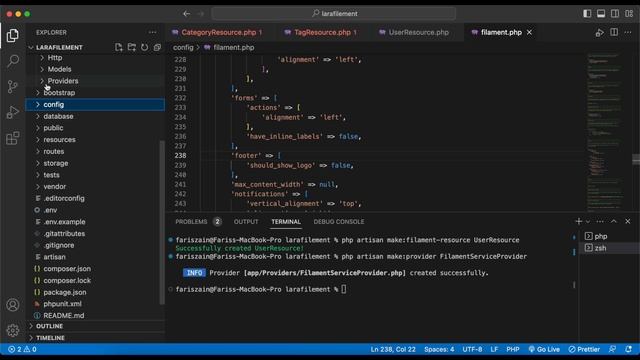Select the php terminal instance
Viewport: 640px width, 360px height.
(x=609, y=236)
